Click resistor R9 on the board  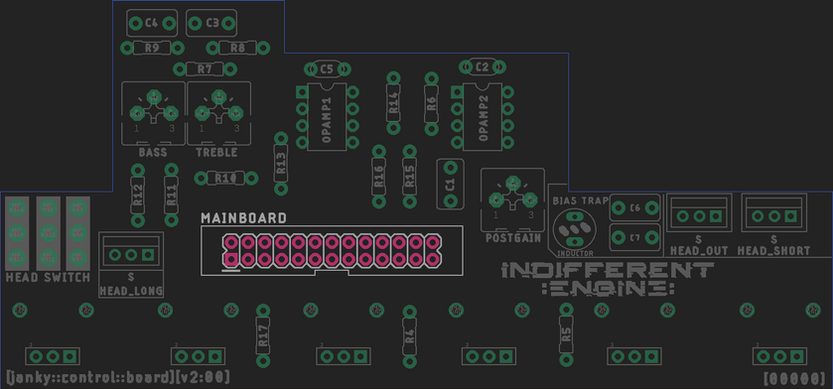tap(152, 48)
